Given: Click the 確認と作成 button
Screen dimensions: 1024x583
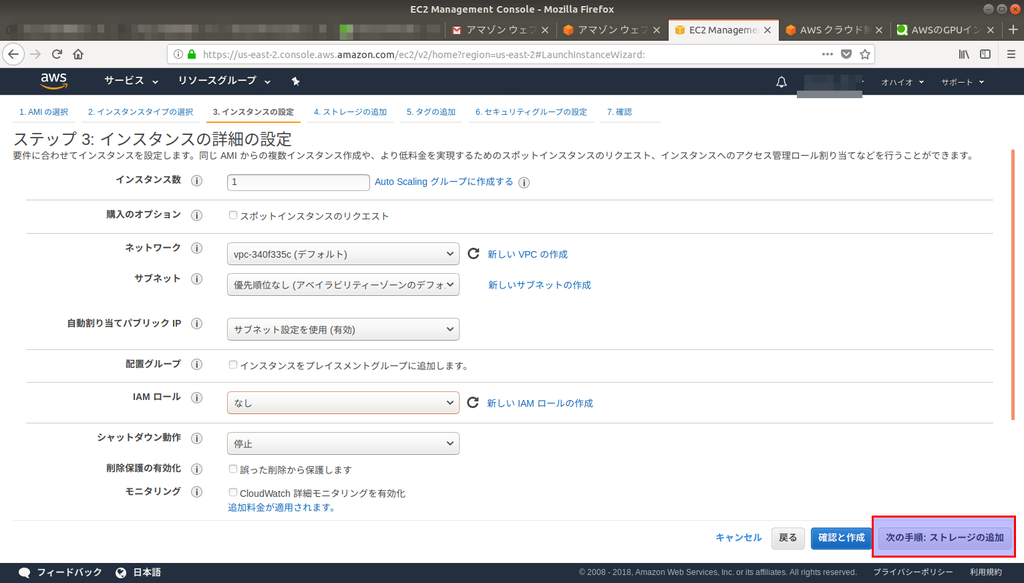Looking at the screenshot, I should click(841, 538).
